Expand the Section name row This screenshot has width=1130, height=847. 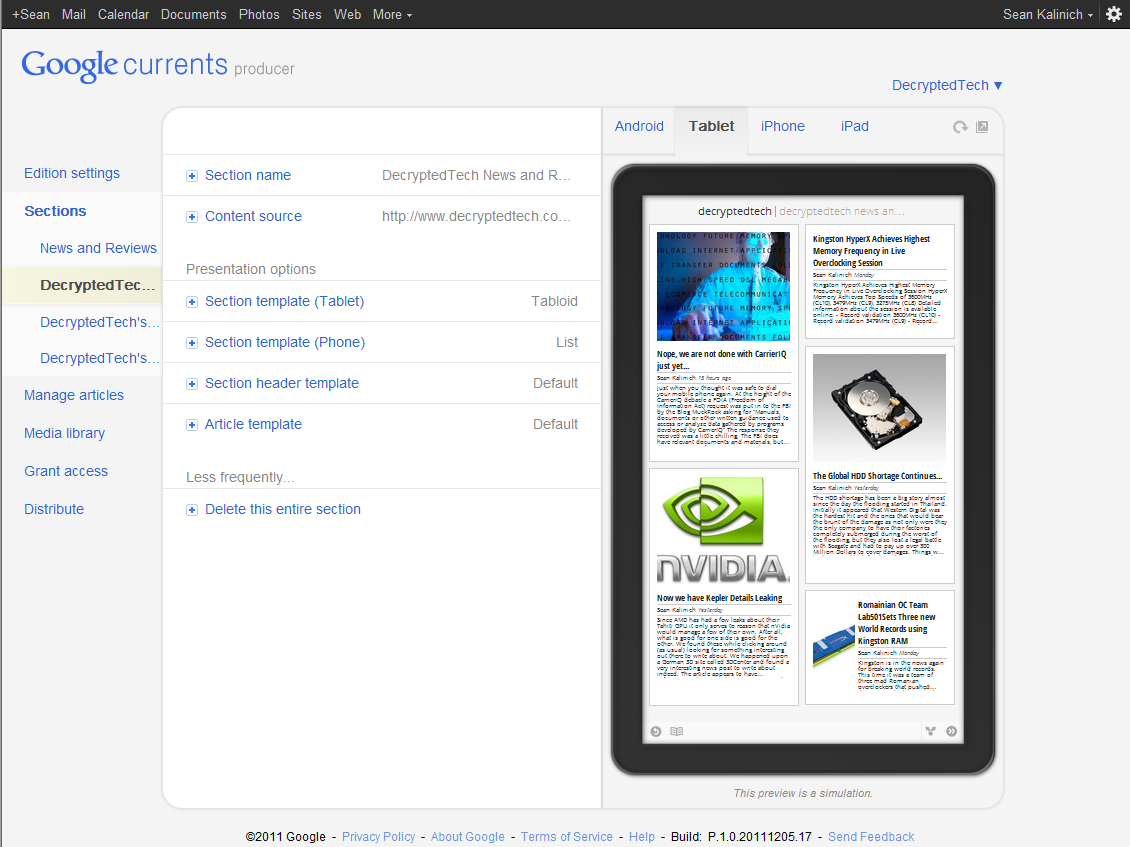coord(192,176)
